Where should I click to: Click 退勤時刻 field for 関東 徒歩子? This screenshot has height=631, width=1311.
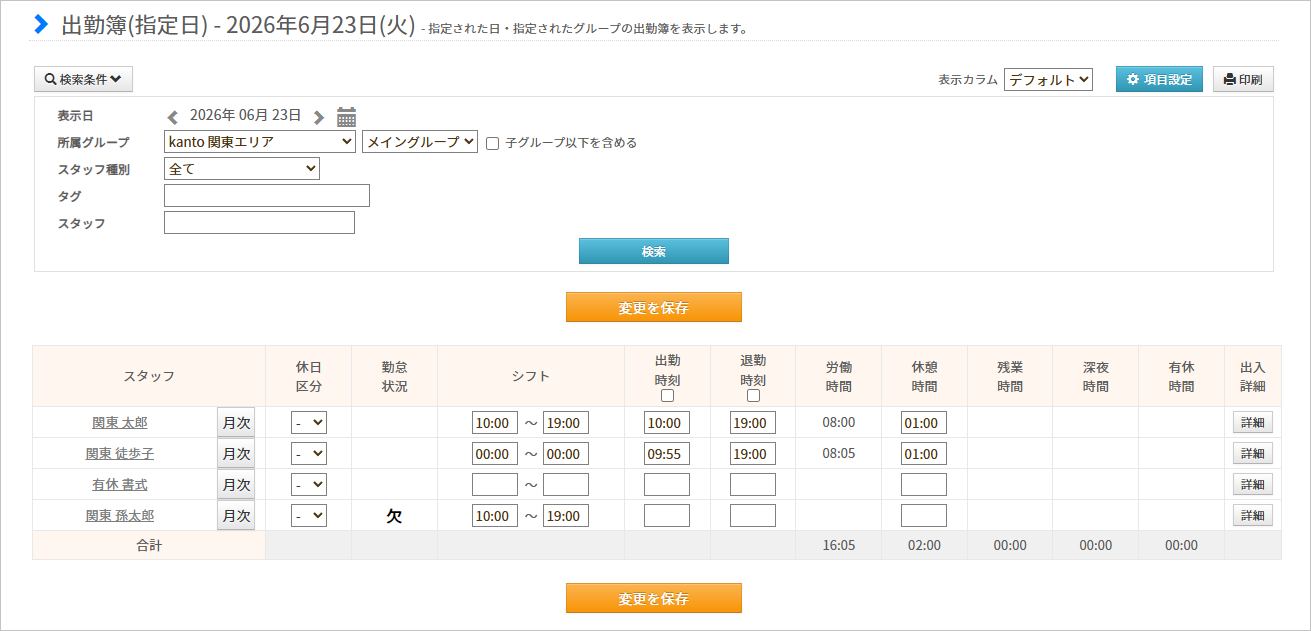click(753, 454)
